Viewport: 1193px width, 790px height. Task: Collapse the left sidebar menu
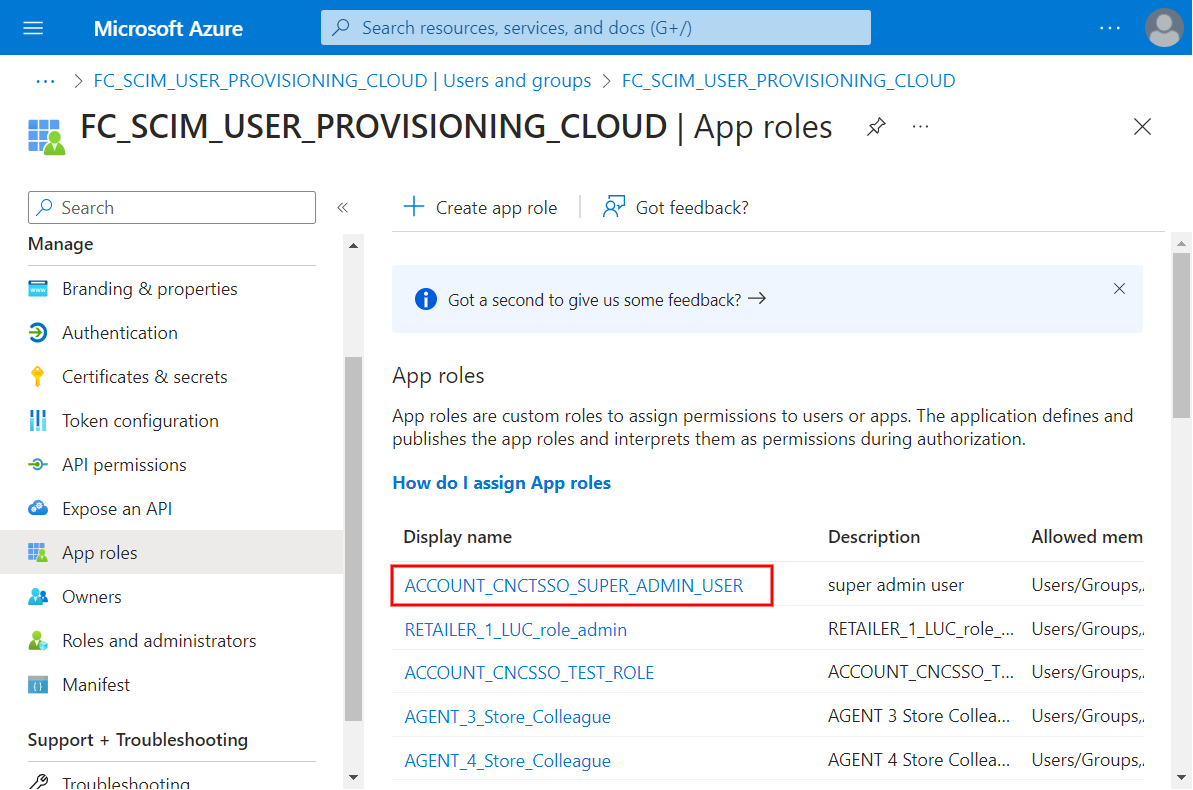tap(342, 208)
